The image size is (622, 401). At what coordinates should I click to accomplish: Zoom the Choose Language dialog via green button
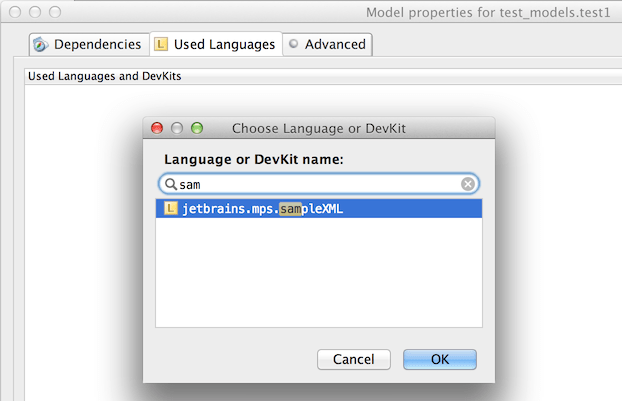(197, 128)
